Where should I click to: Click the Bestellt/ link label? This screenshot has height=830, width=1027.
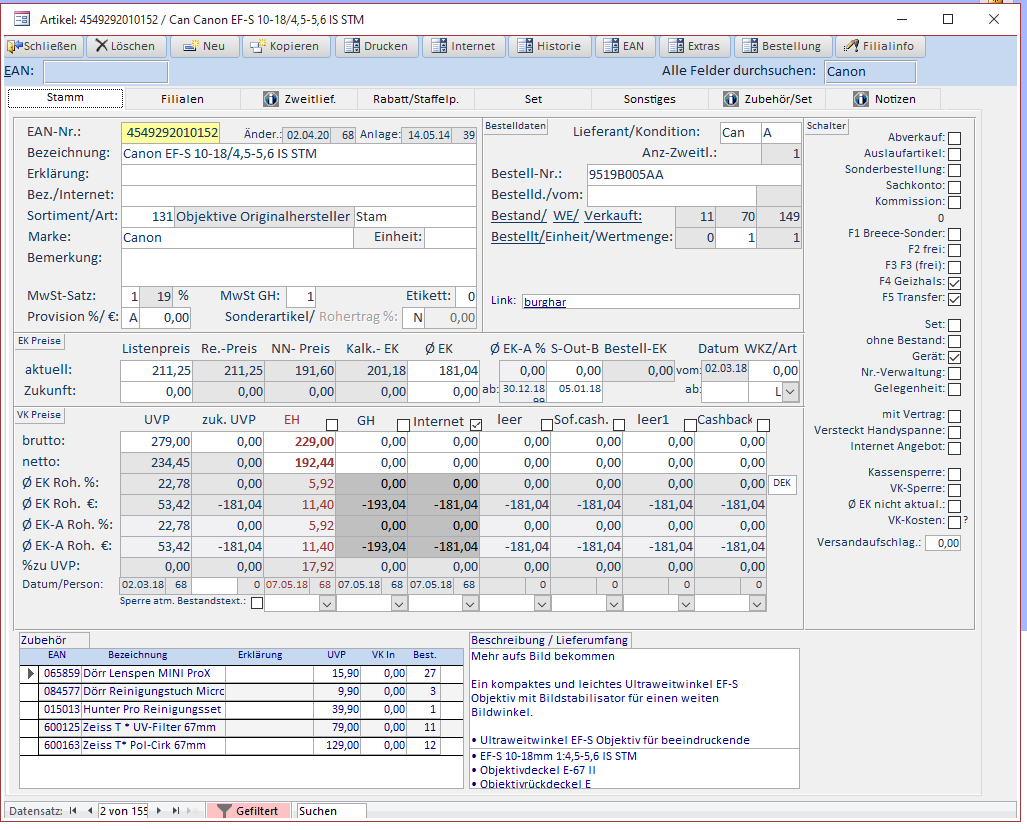click(517, 236)
